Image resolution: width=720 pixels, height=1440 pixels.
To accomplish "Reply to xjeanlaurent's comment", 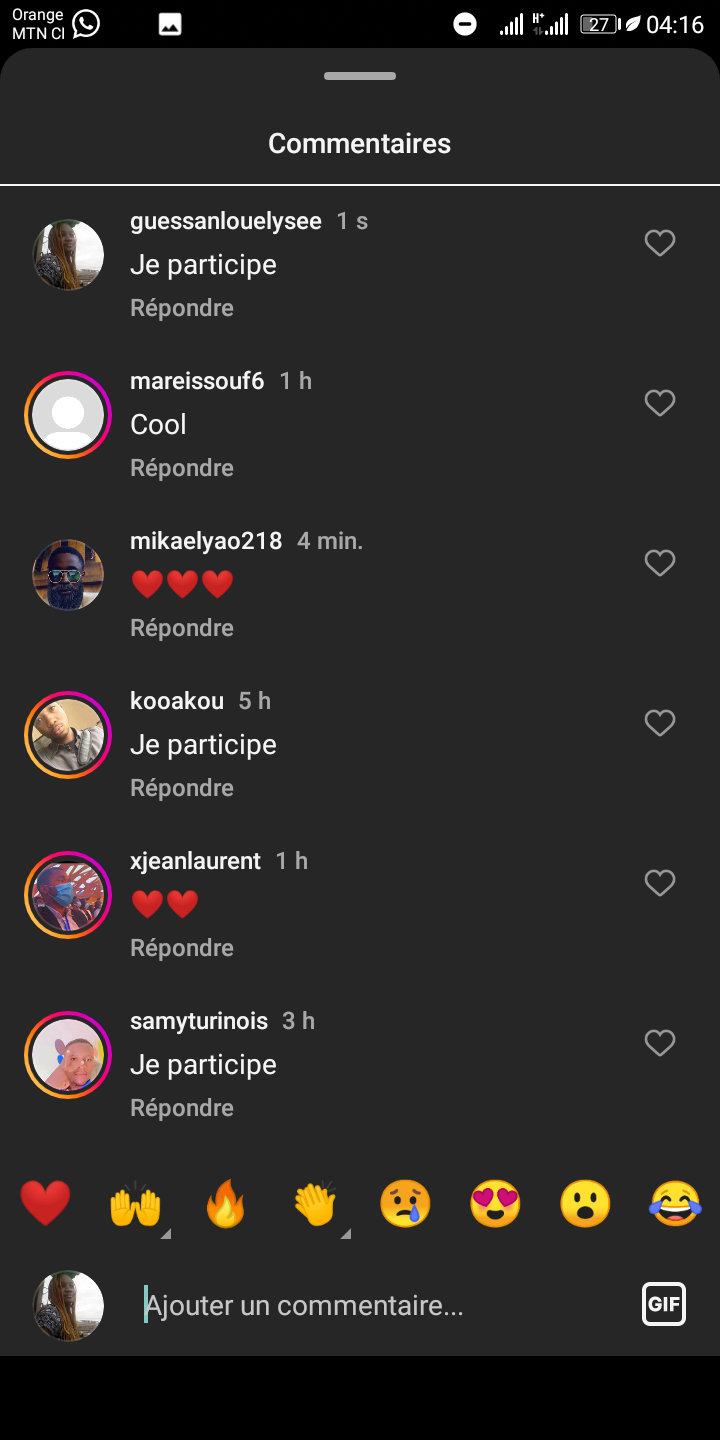I will tap(182, 948).
